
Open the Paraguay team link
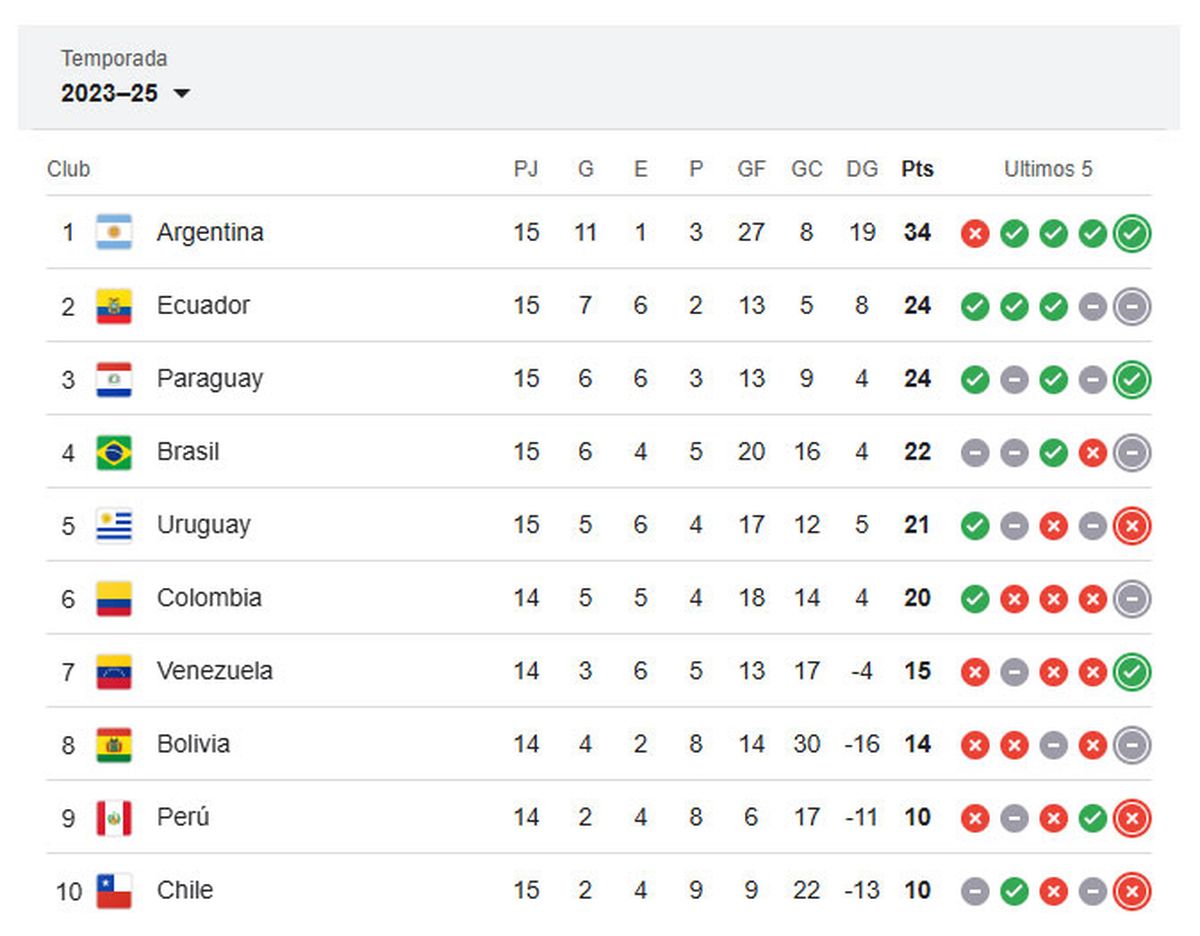point(210,379)
